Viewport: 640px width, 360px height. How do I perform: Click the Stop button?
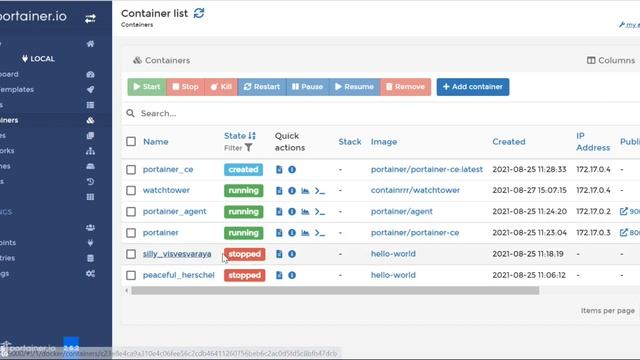tap(185, 87)
